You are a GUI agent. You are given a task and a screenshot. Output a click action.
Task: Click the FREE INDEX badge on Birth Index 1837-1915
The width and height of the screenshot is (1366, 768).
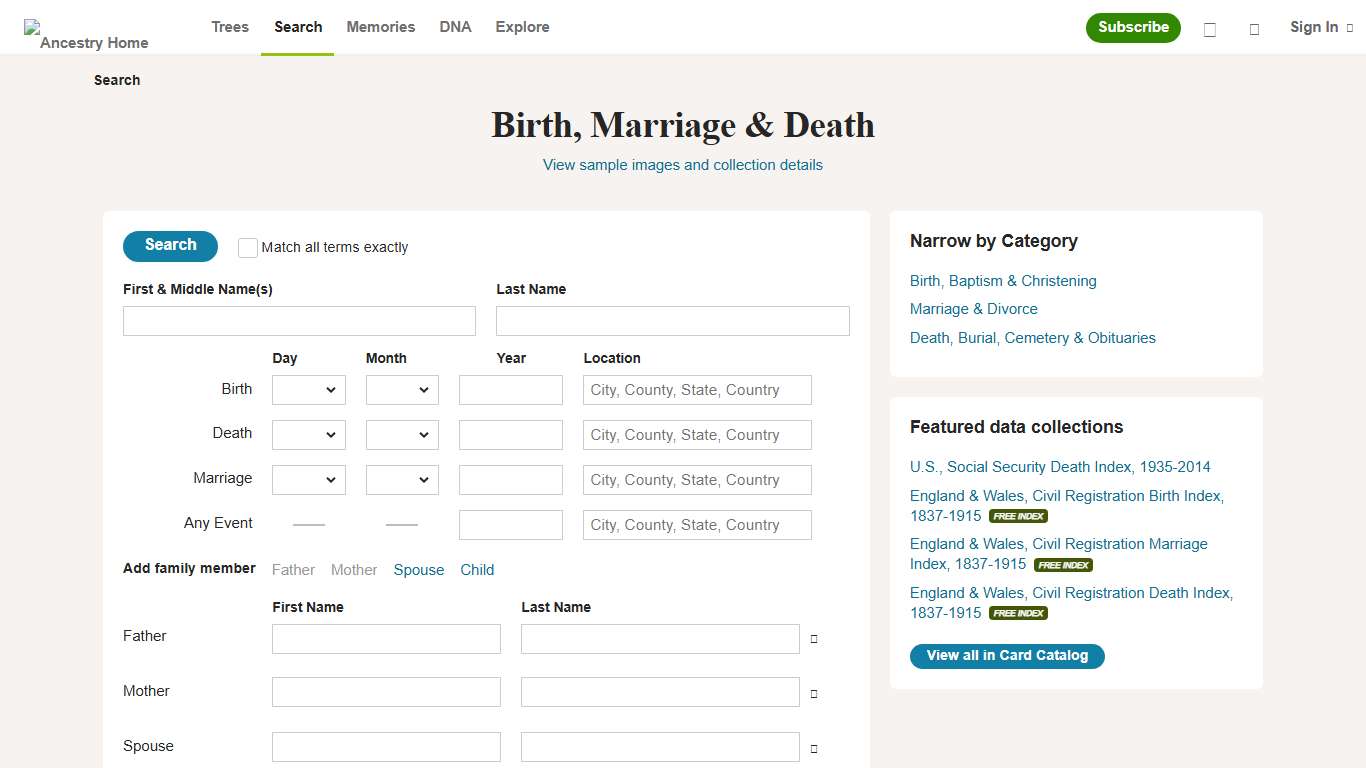[x=1018, y=516]
